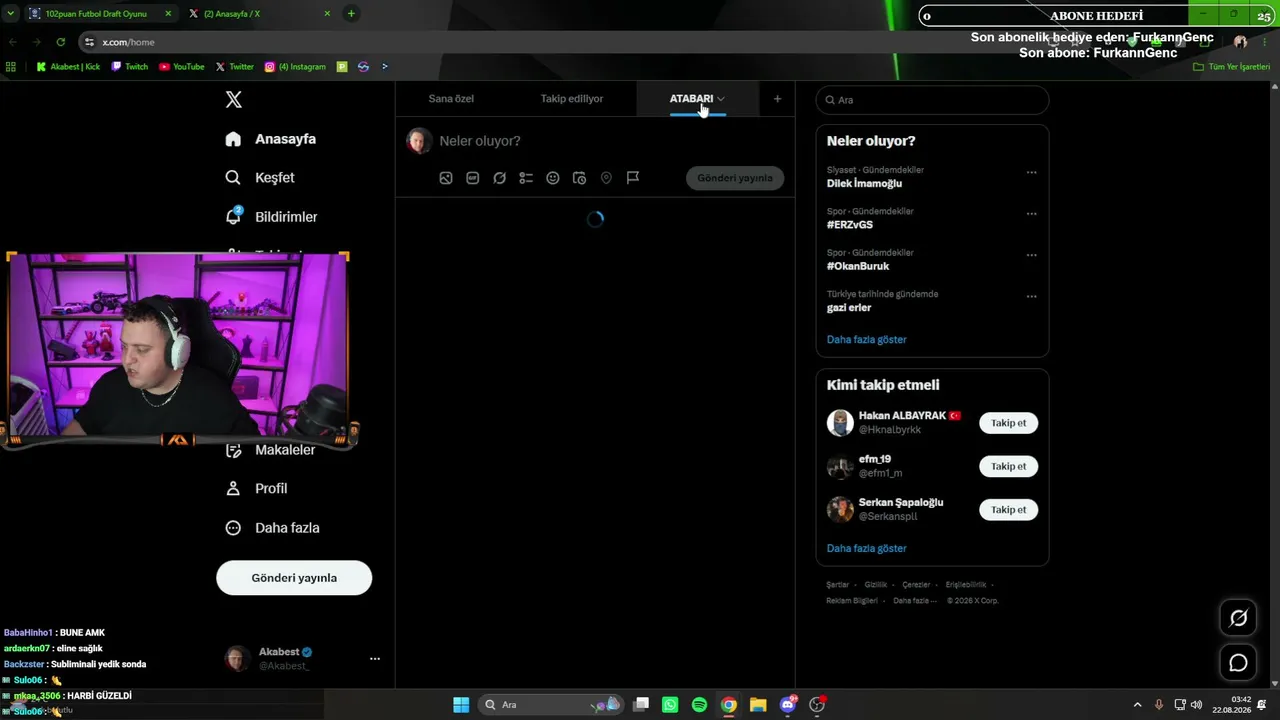The width and height of the screenshot is (1280, 720).
Task: Open Tüm Yer İşaretleri bookmarks folder
Action: [x=1232, y=67]
